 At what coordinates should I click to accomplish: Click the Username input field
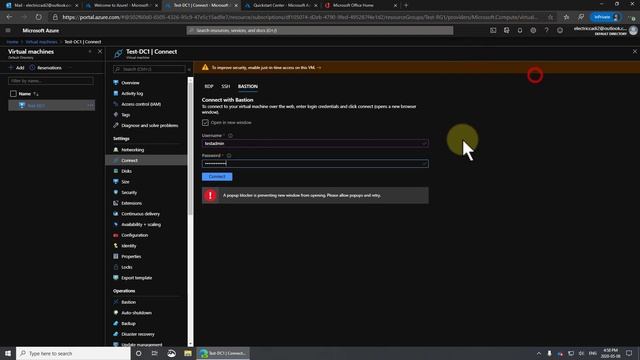pos(315,144)
